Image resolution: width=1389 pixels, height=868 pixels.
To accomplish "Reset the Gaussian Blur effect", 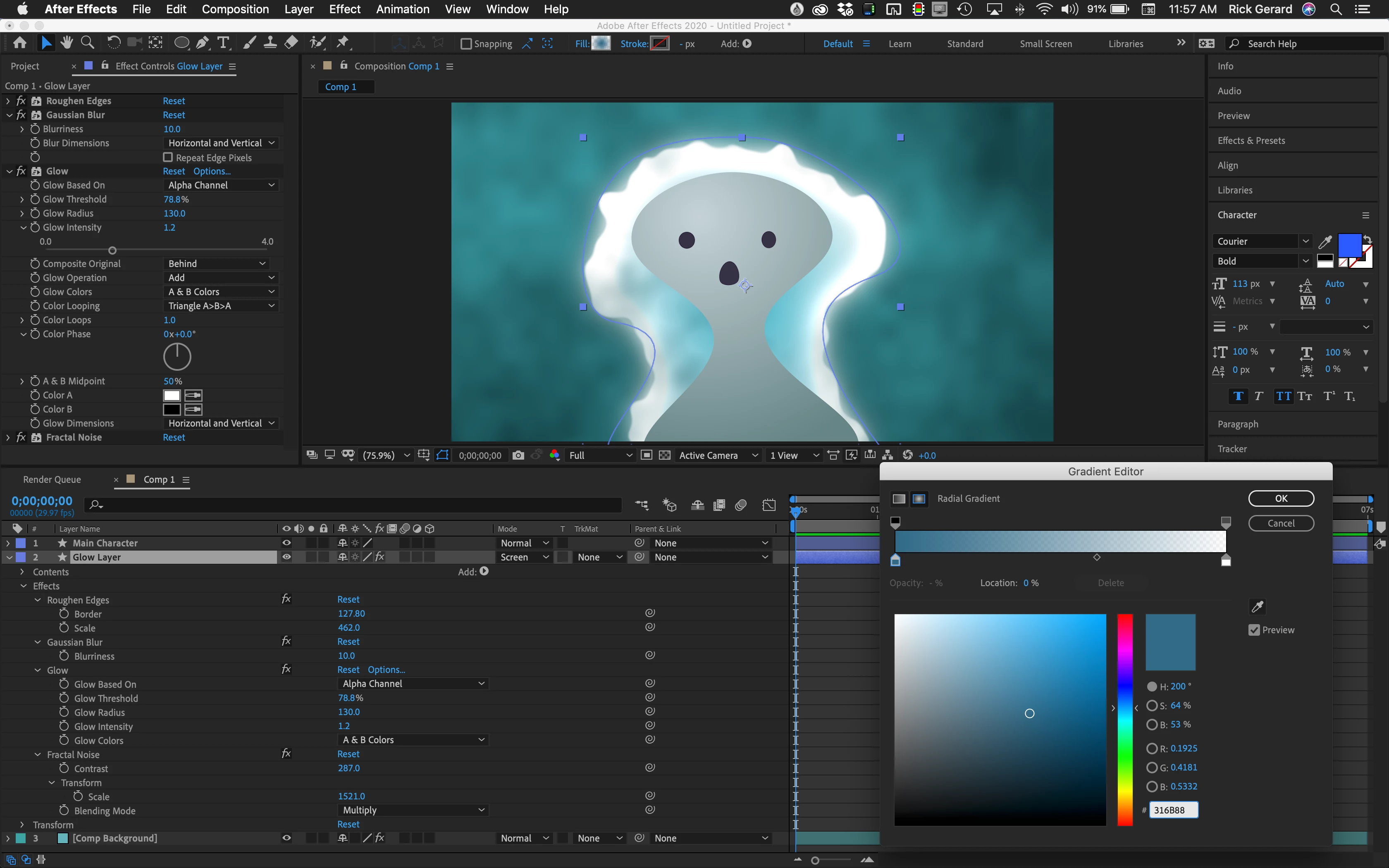I will click(173, 115).
